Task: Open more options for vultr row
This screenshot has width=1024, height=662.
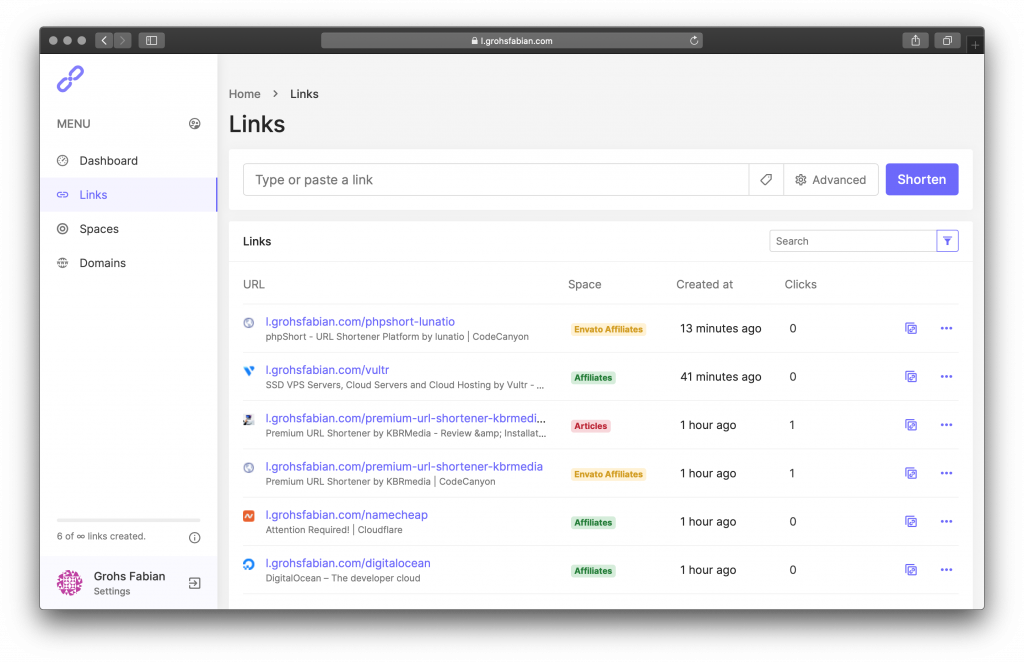Action: (x=946, y=377)
